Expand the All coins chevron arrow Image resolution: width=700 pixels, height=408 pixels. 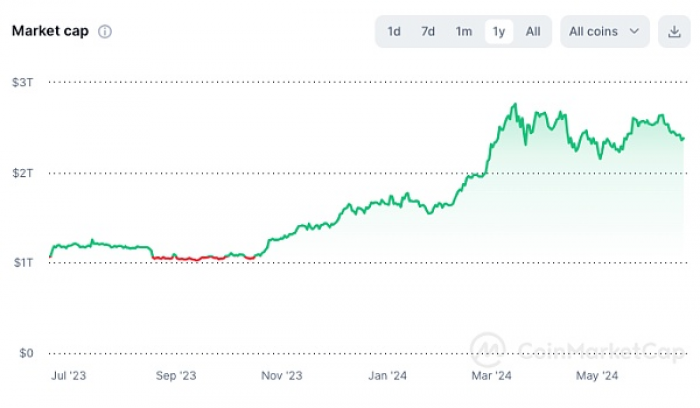634,31
